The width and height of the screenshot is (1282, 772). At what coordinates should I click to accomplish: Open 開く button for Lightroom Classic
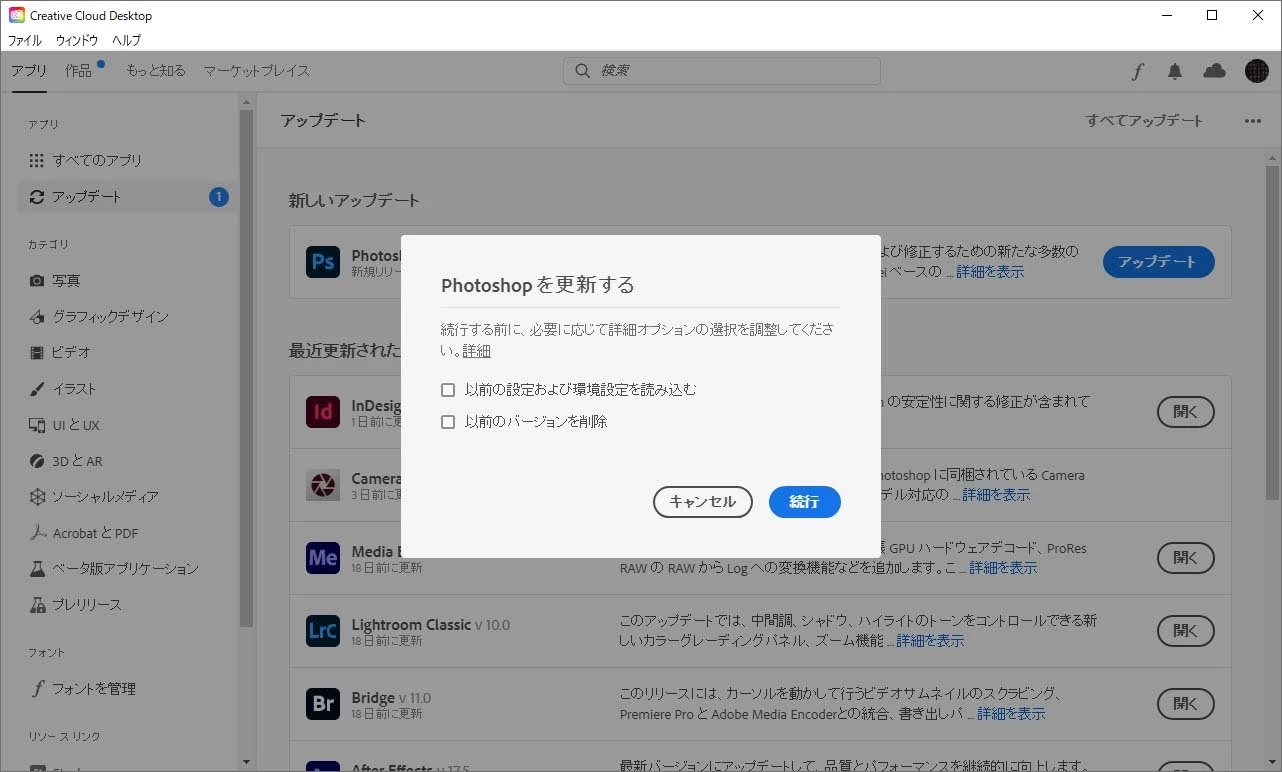tap(1186, 631)
